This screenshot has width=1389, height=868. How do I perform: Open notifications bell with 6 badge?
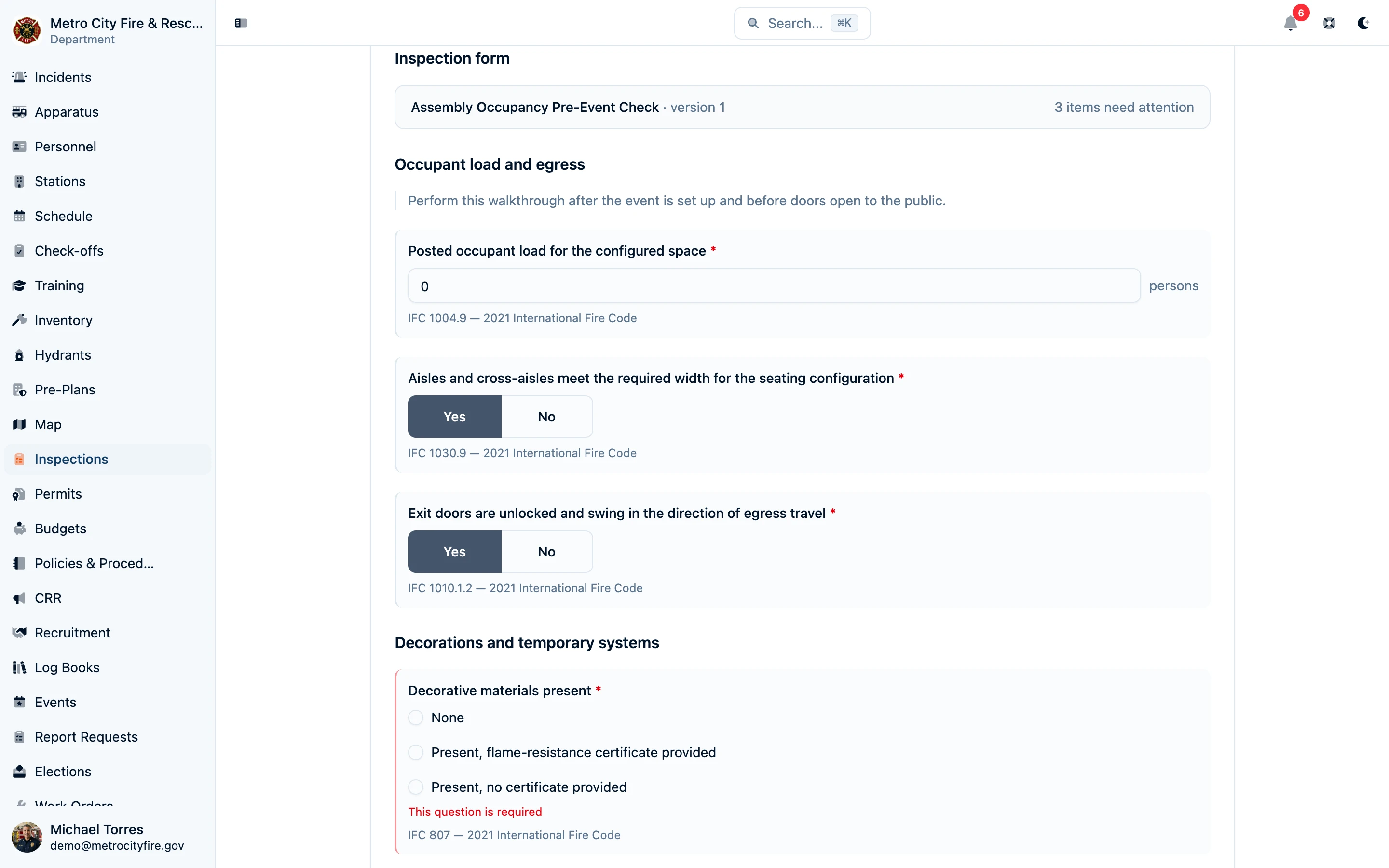(1290, 23)
